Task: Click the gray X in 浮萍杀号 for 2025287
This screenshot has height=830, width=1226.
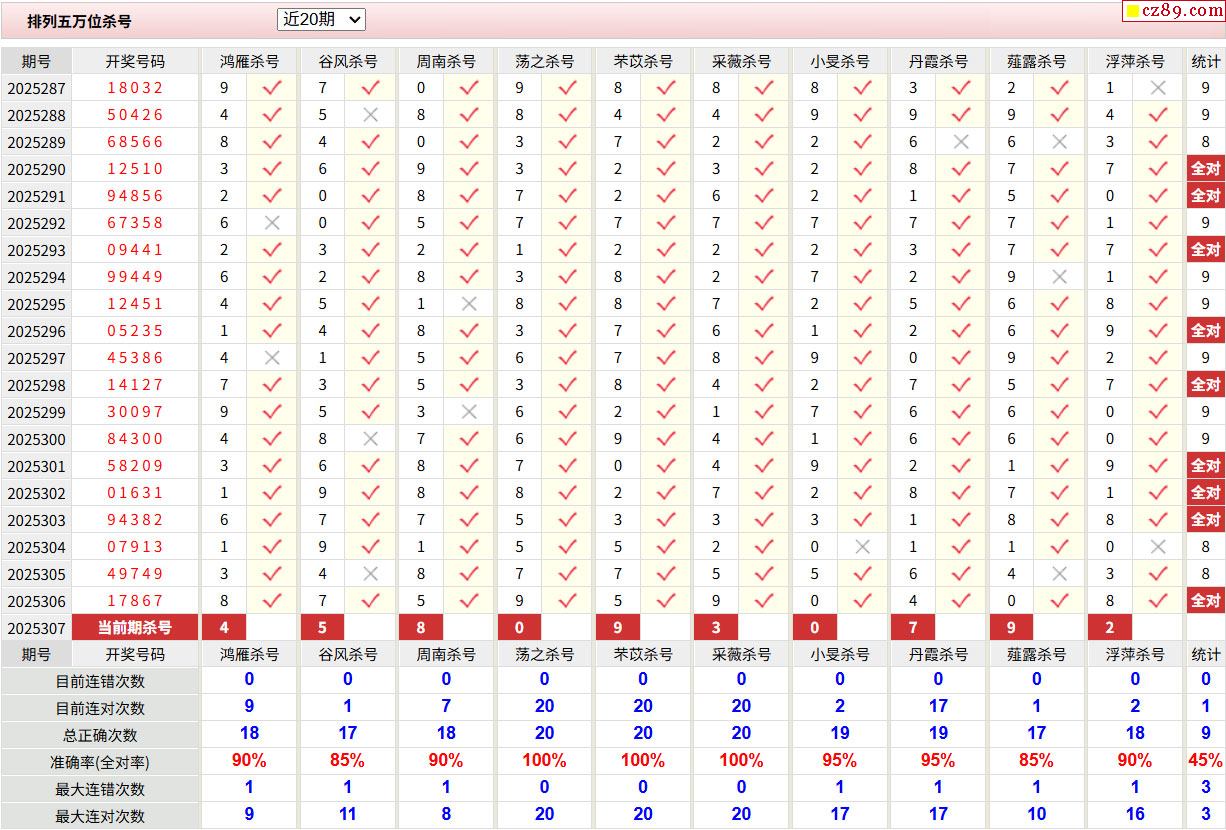Action: click(x=1158, y=88)
